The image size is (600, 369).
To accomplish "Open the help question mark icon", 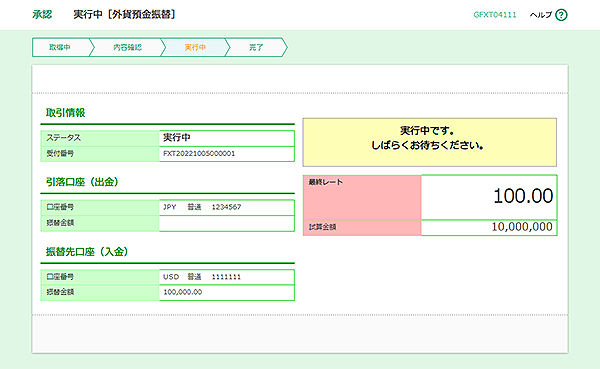I will pos(561,15).
